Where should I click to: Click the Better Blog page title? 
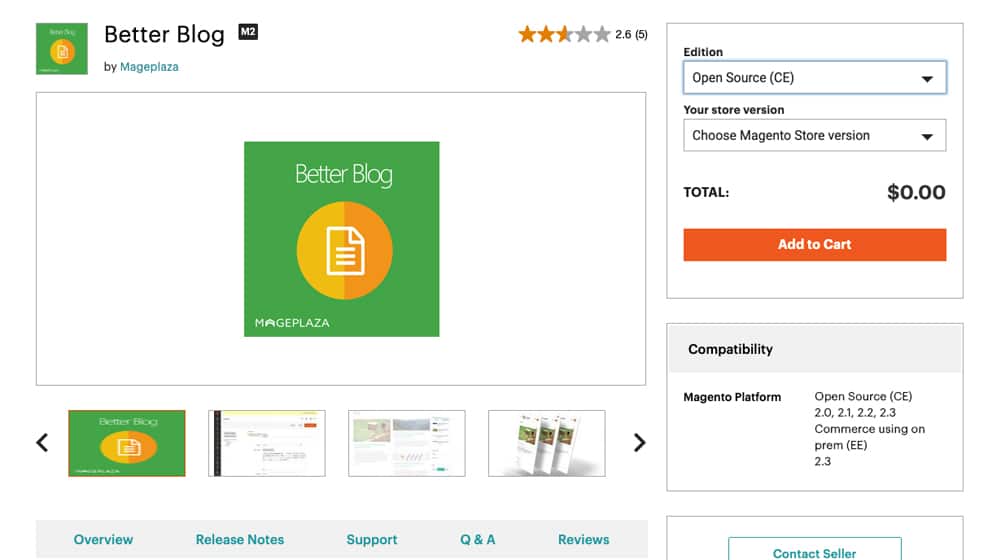[165, 34]
